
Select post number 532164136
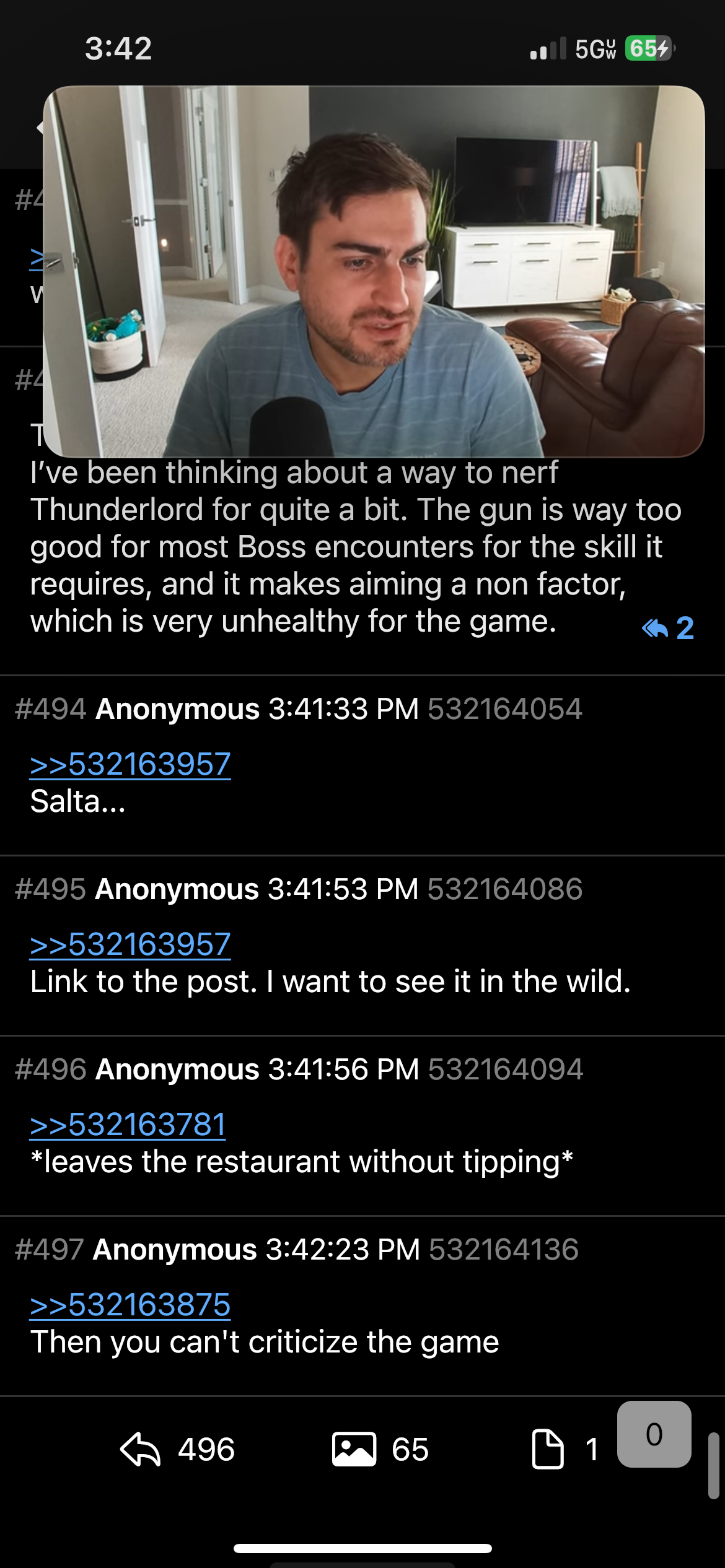[504, 1250]
